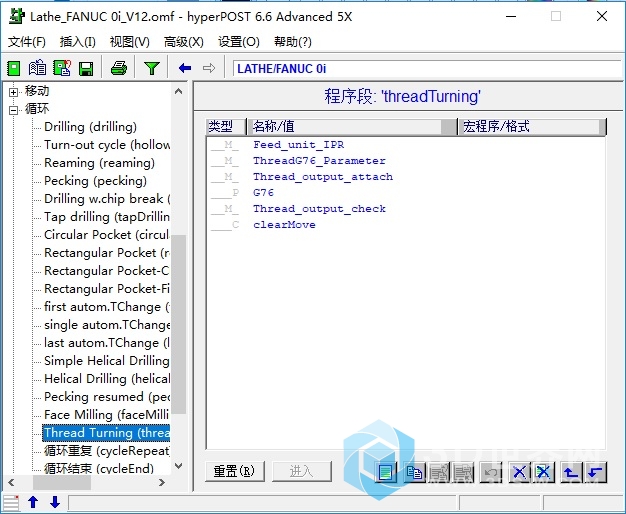
Task: Select last autom.TChange tree item
Action: (x=107, y=343)
